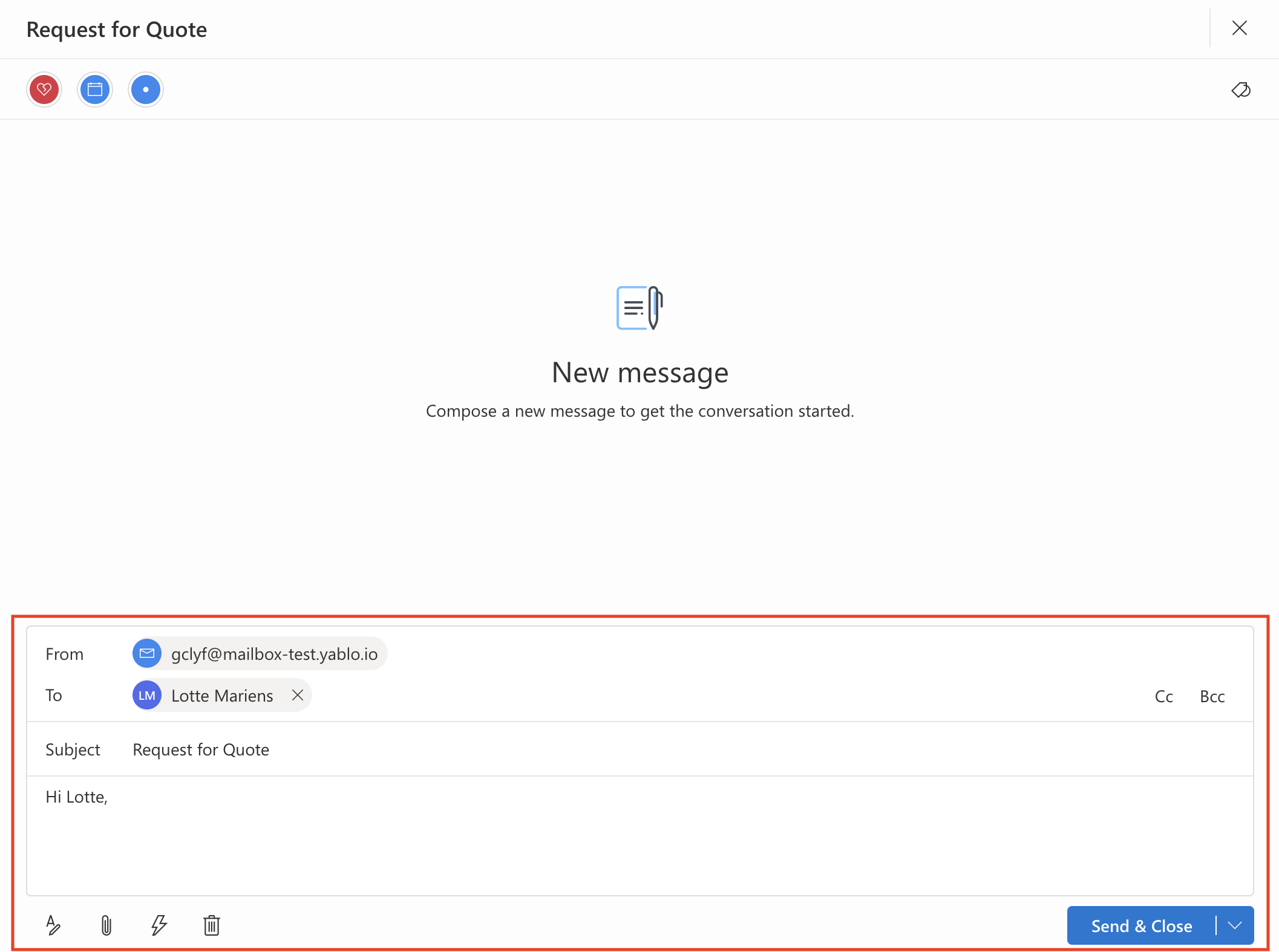Open text formatting options with the pen icon
Image resolution: width=1279 pixels, height=952 pixels.
coord(53,925)
